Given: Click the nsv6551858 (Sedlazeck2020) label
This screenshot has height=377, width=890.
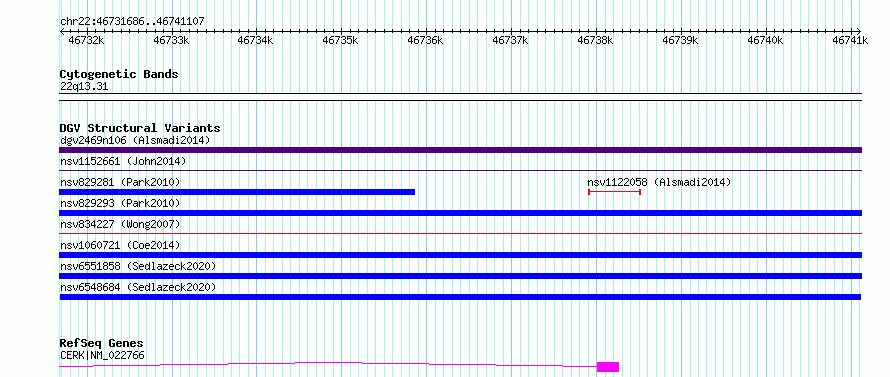Looking at the screenshot, I should coord(138,266).
